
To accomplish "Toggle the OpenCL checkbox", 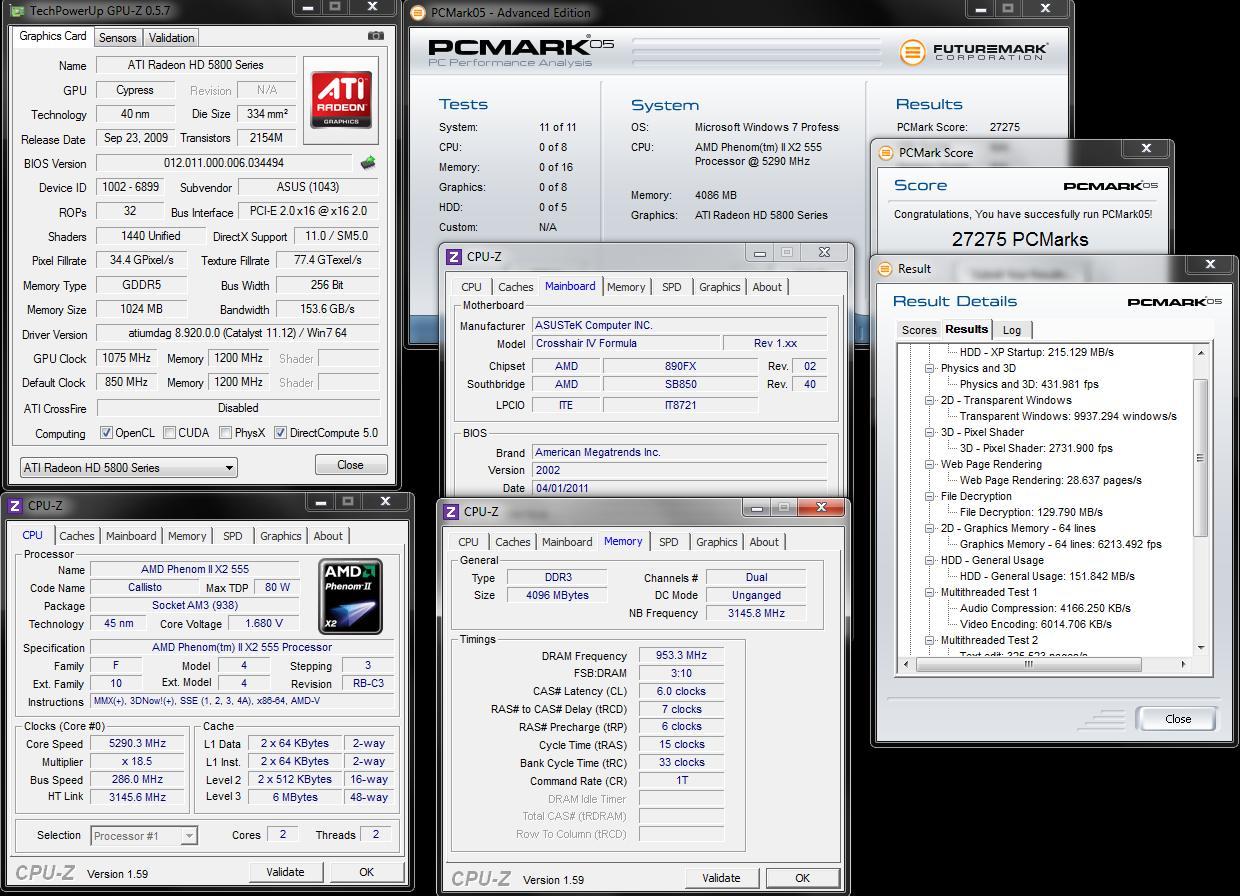I will coord(106,433).
